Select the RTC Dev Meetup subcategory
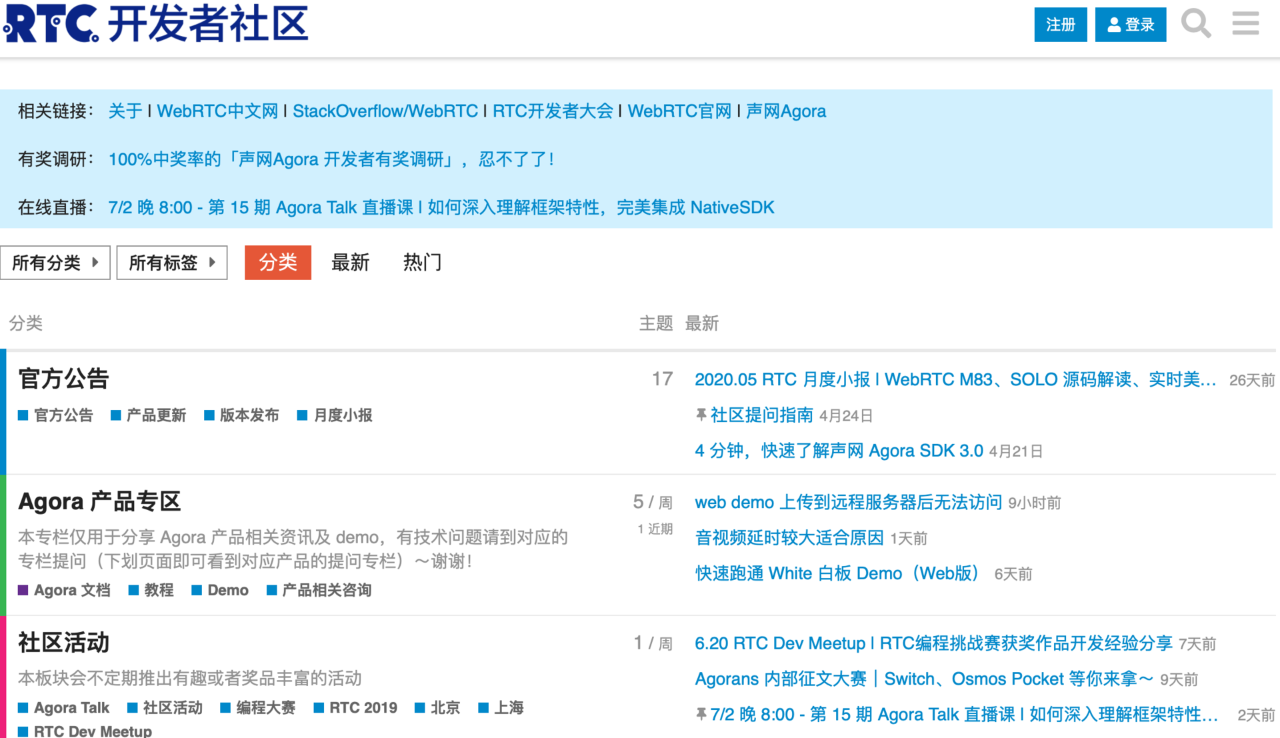 point(85,730)
